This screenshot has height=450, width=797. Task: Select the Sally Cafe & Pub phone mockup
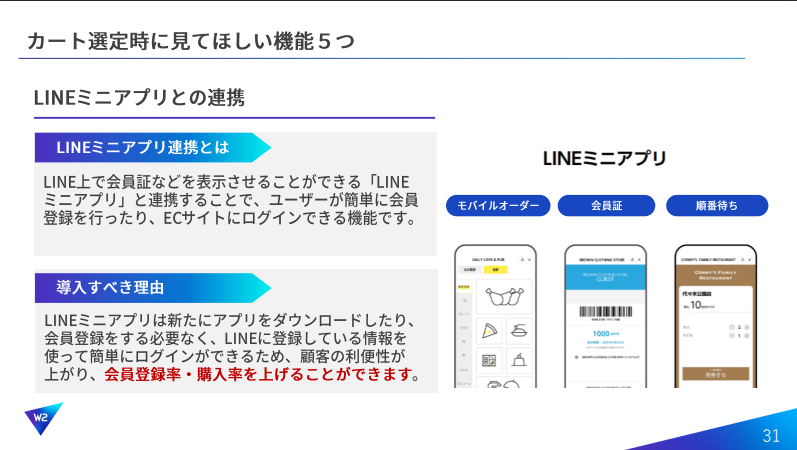496,316
